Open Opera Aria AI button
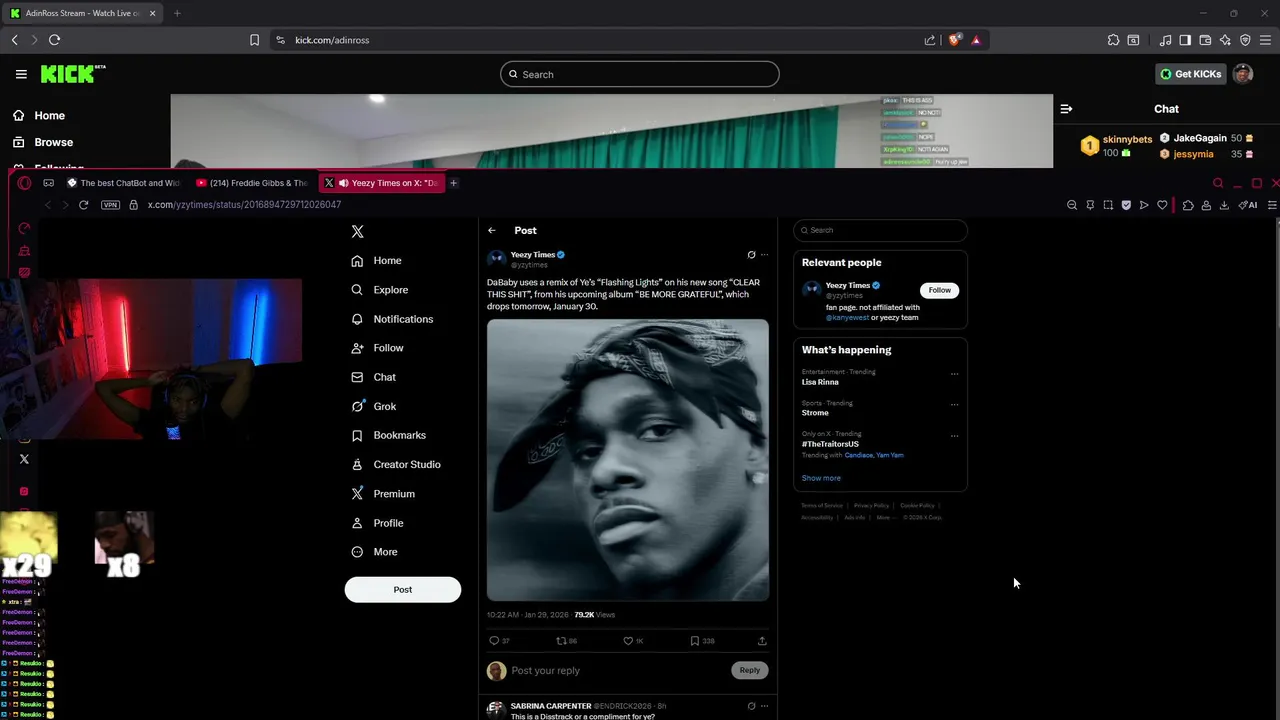The image size is (1280, 720). [x=1248, y=205]
